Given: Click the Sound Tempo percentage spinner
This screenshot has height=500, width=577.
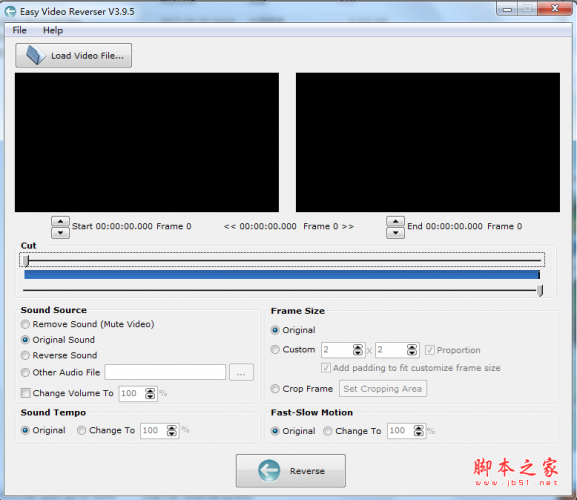Looking at the screenshot, I should click(x=171, y=430).
